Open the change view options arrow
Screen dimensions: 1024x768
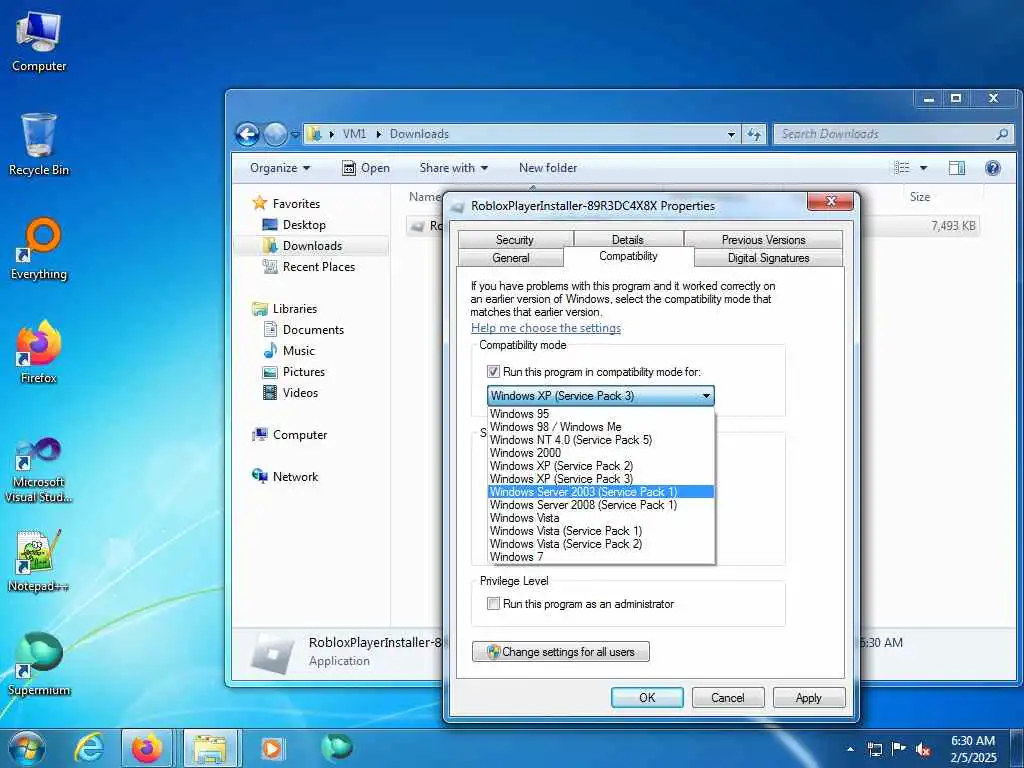923,168
